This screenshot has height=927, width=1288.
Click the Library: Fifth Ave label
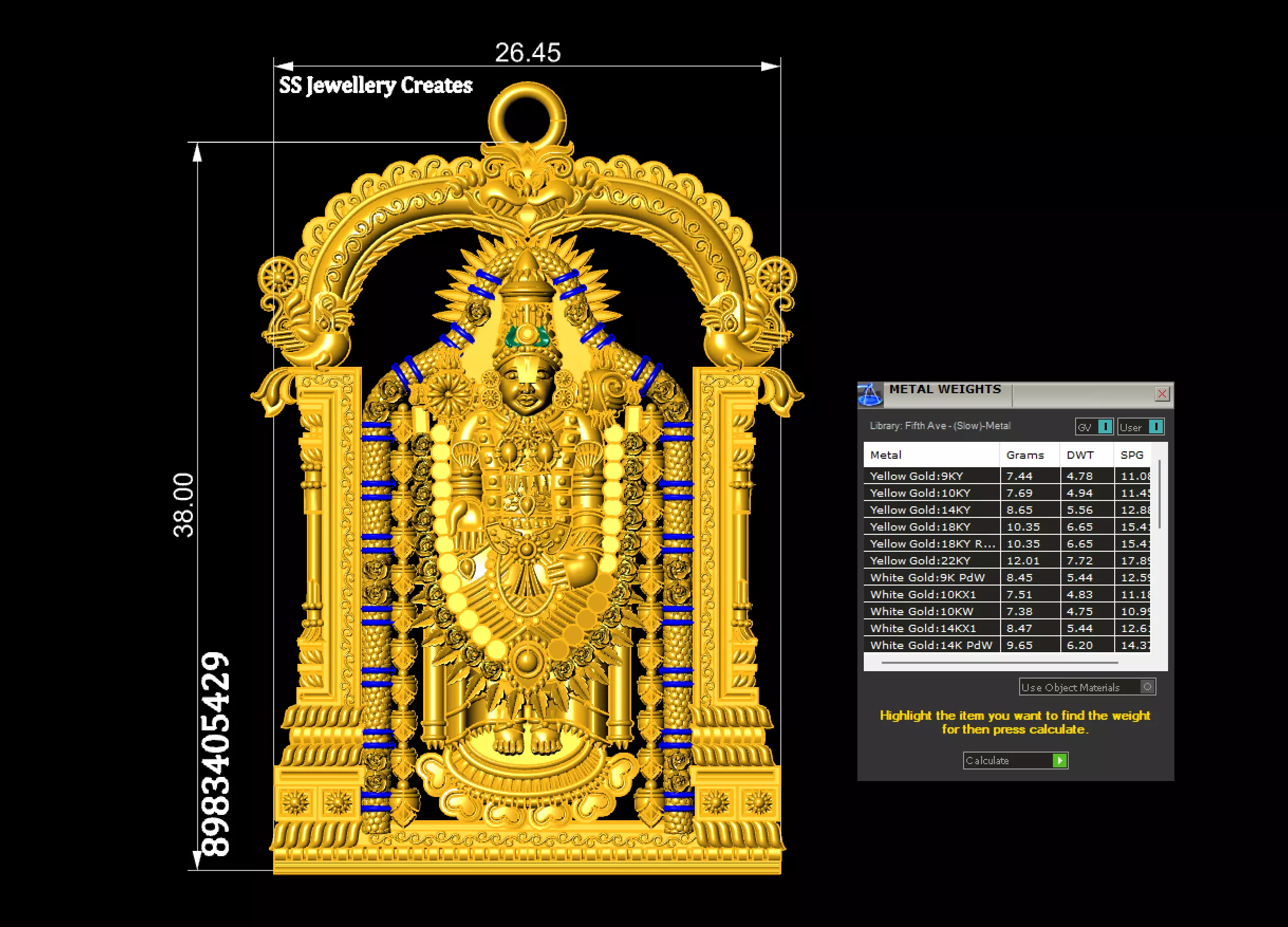click(x=940, y=426)
